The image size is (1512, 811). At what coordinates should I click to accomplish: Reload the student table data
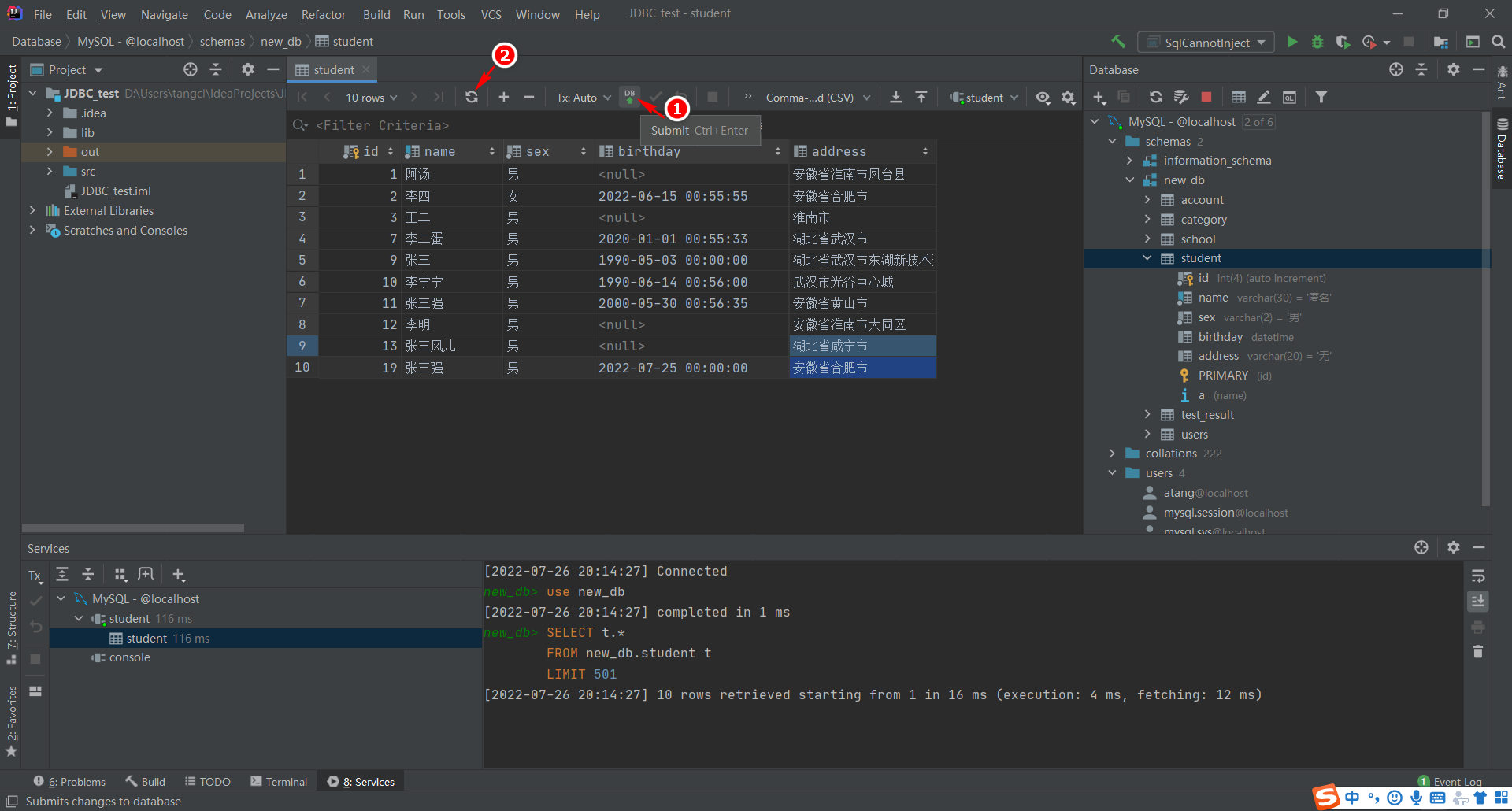471,97
